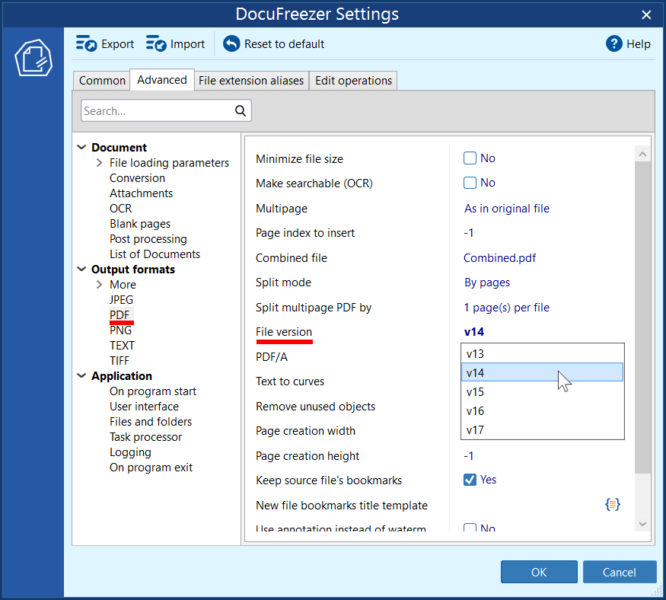666x600 pixels.
Task: Select Attachments in the tree
Action: pos(141,193)
